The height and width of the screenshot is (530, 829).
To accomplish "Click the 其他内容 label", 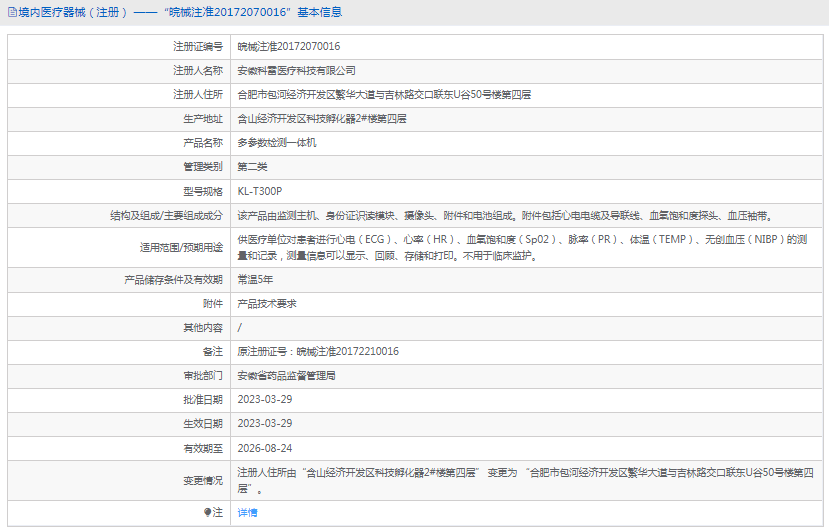I will tap(203, 328).
